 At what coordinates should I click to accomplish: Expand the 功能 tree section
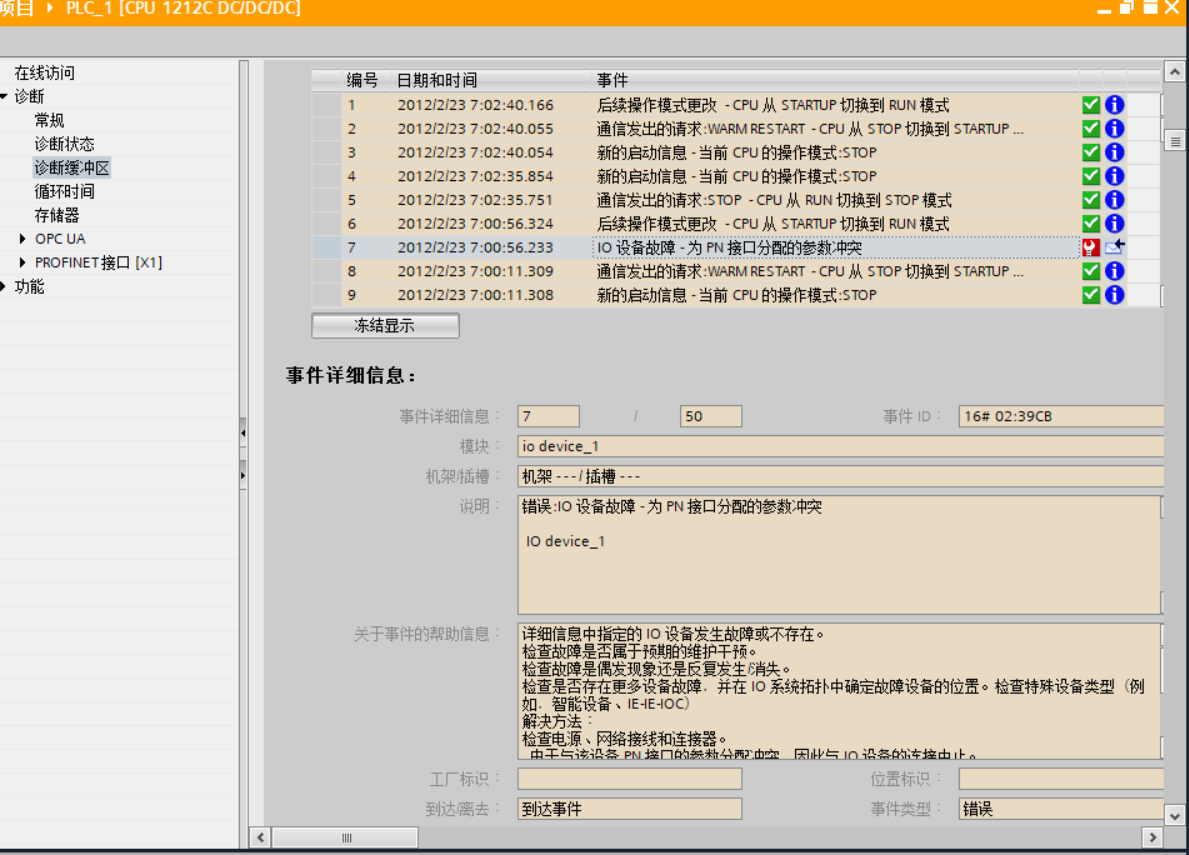[5, 287]
